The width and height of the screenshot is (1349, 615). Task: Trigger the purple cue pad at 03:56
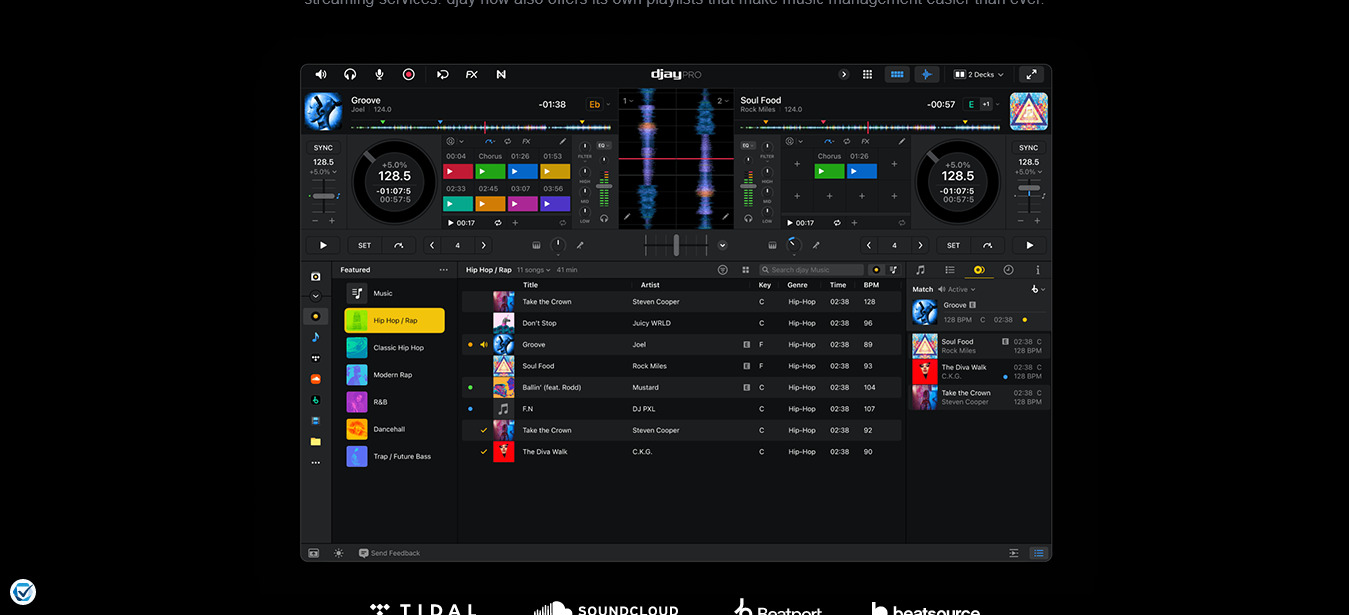pos(555,203)
